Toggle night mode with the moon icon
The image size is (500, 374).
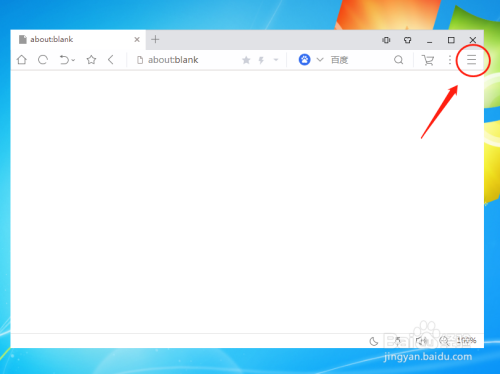(x=374, y=341)
